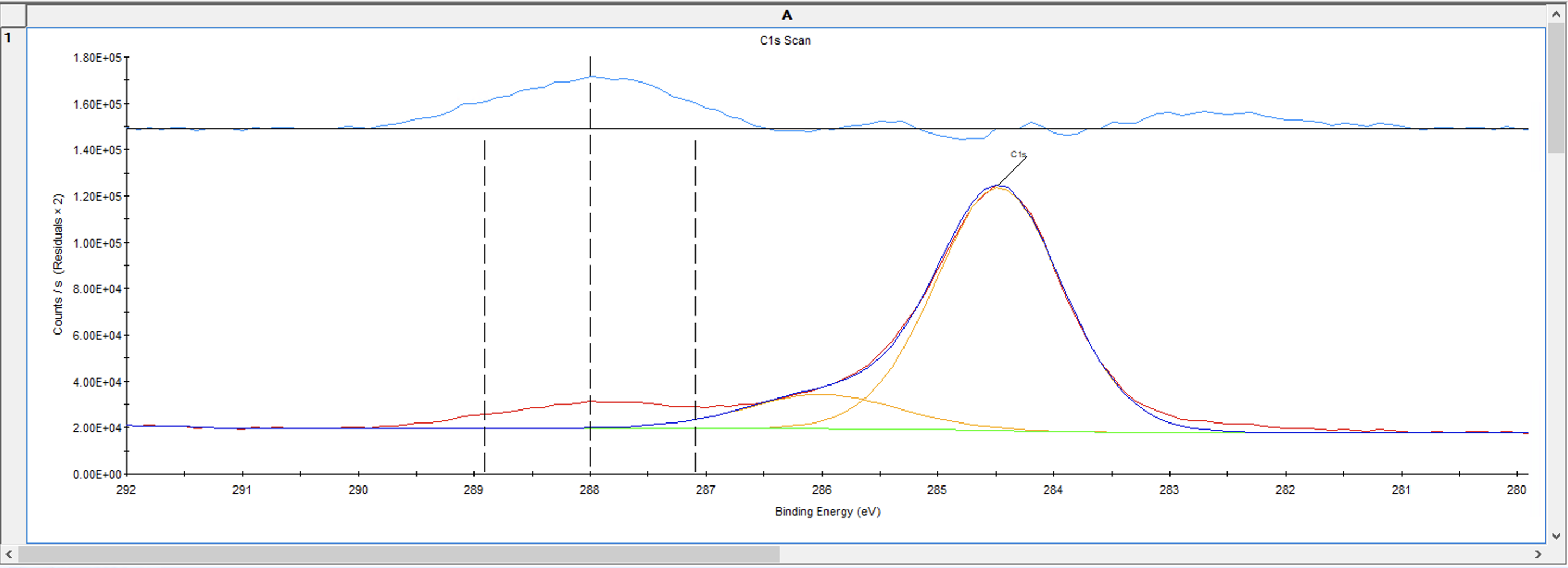Screen dimensions: 1568x568
Task: Click the dashed marker line at 287 eV
Action: tap(695, 305)
